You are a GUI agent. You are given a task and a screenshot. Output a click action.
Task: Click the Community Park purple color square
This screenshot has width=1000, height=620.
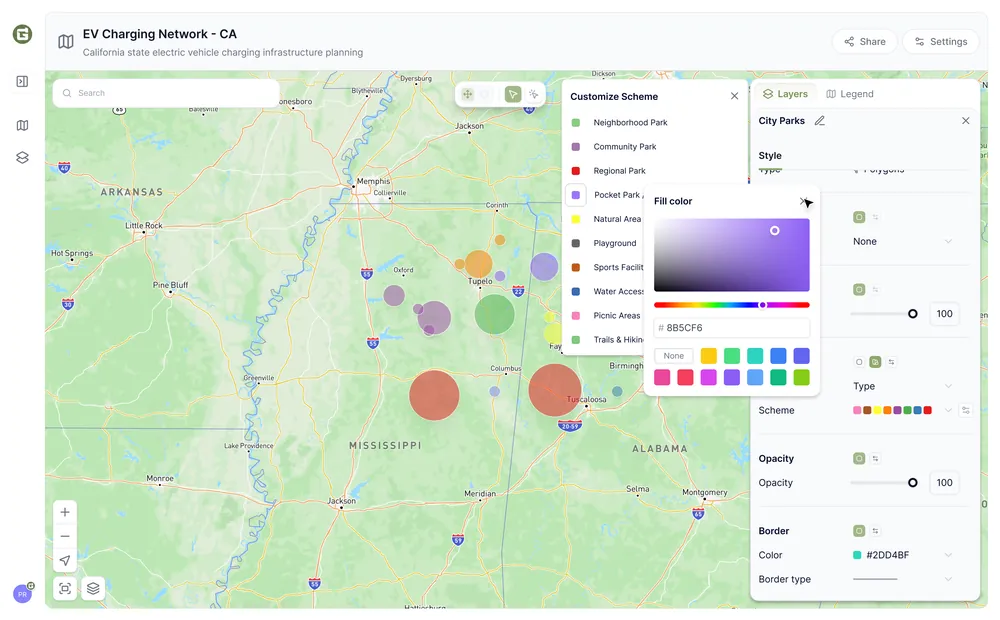click(x=576, y=147)
